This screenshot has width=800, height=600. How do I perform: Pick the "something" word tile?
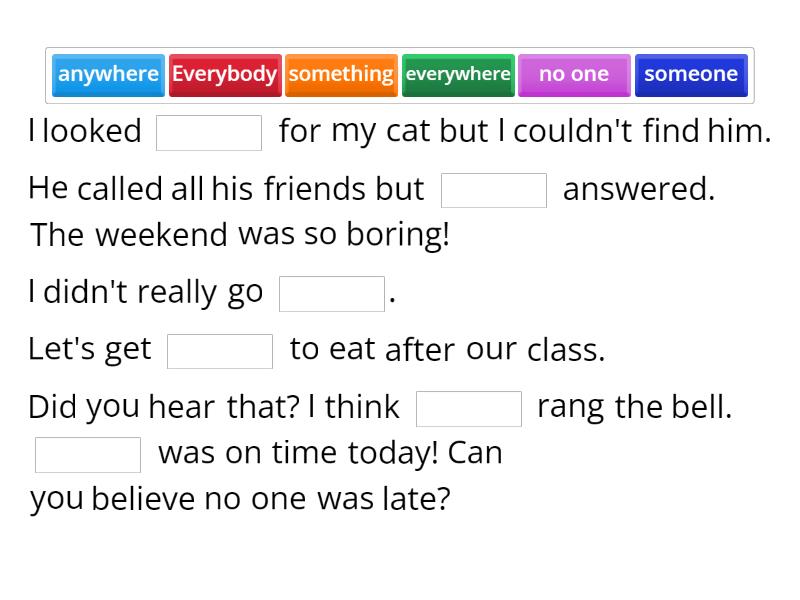tap(342, 73)
